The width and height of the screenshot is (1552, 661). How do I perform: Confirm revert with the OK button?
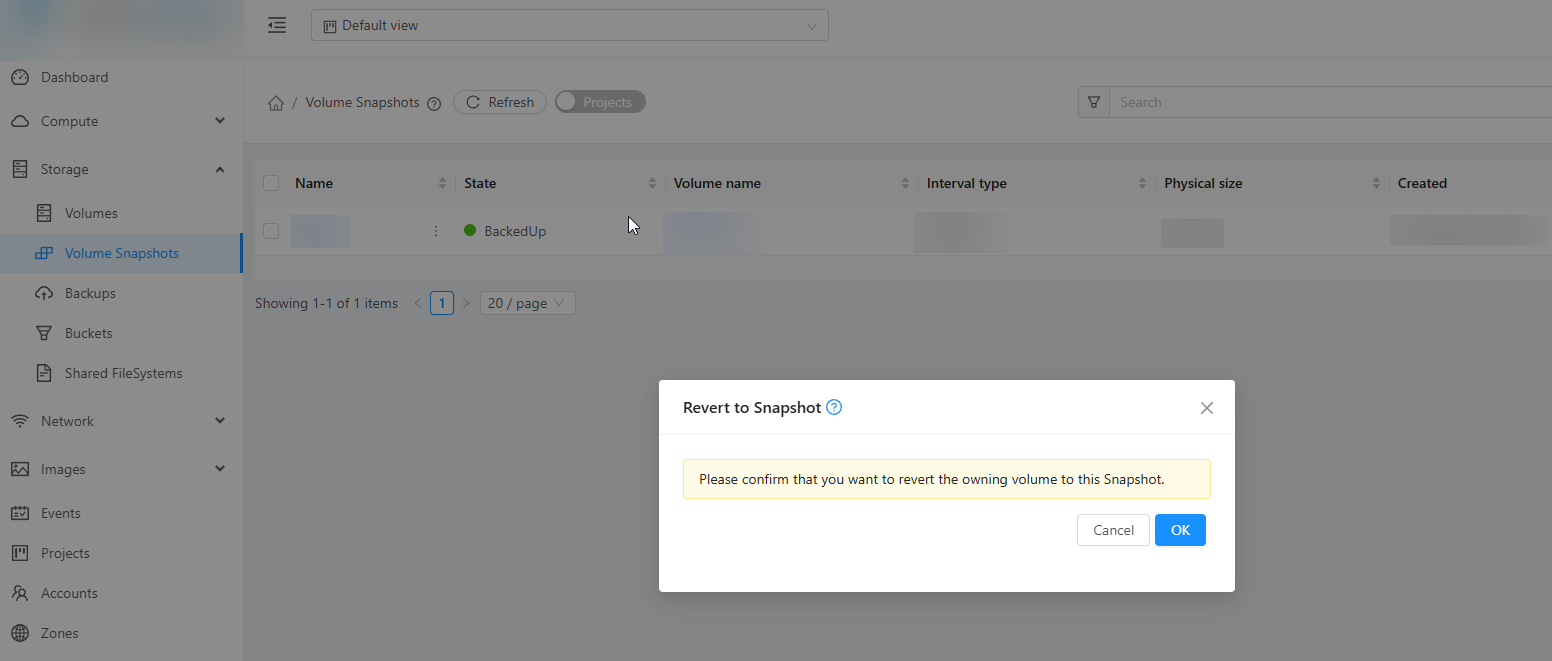[1179, 530]
